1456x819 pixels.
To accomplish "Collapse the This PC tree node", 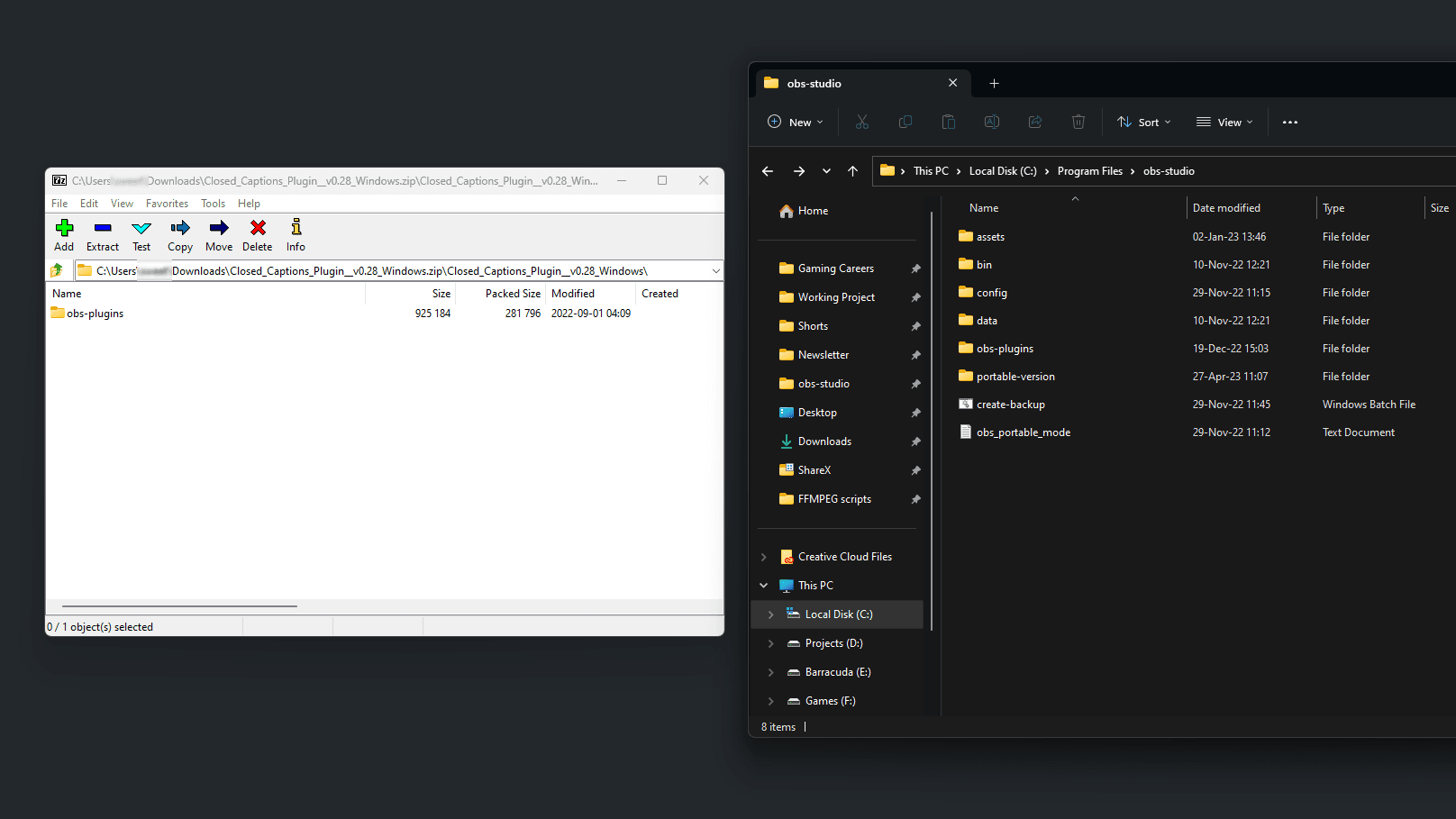I will tap(764, 586).
